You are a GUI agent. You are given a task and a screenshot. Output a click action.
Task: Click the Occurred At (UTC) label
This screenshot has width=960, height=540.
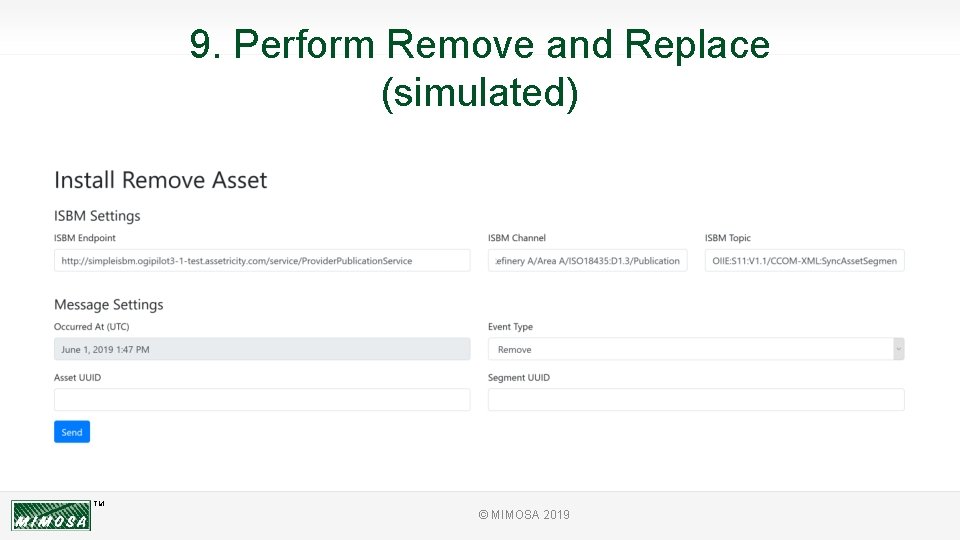91,326
